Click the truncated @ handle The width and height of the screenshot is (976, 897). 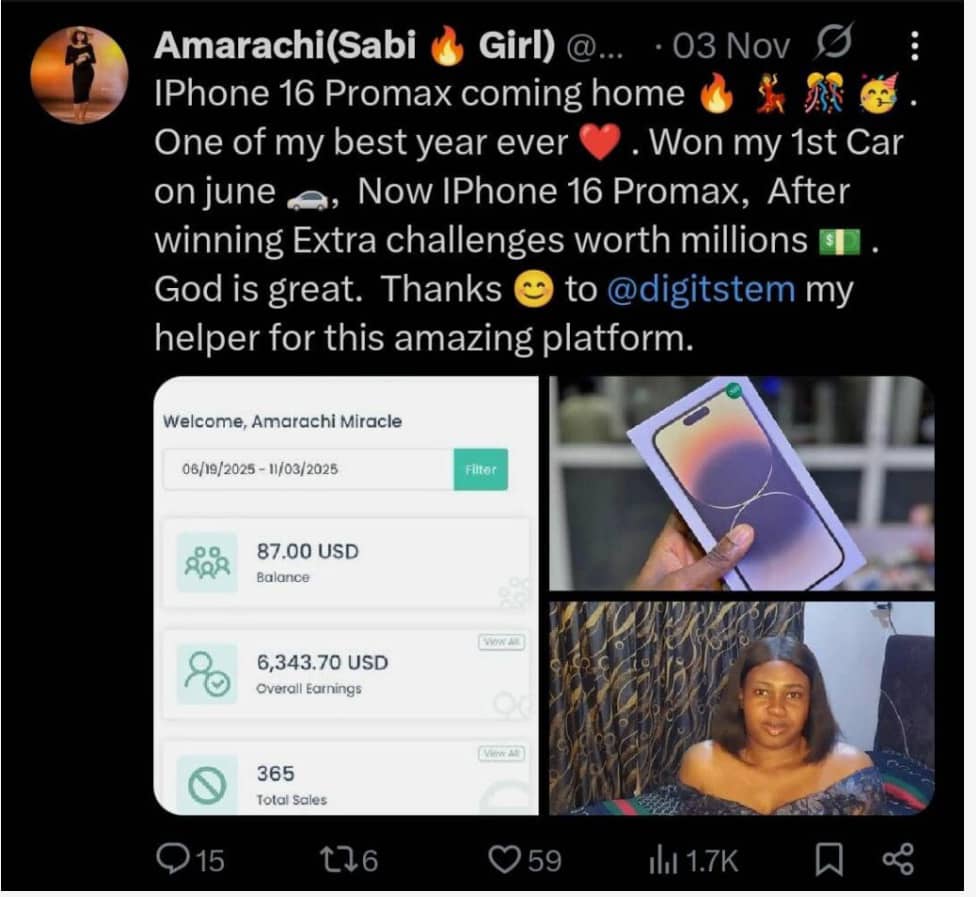coord(594,48)
